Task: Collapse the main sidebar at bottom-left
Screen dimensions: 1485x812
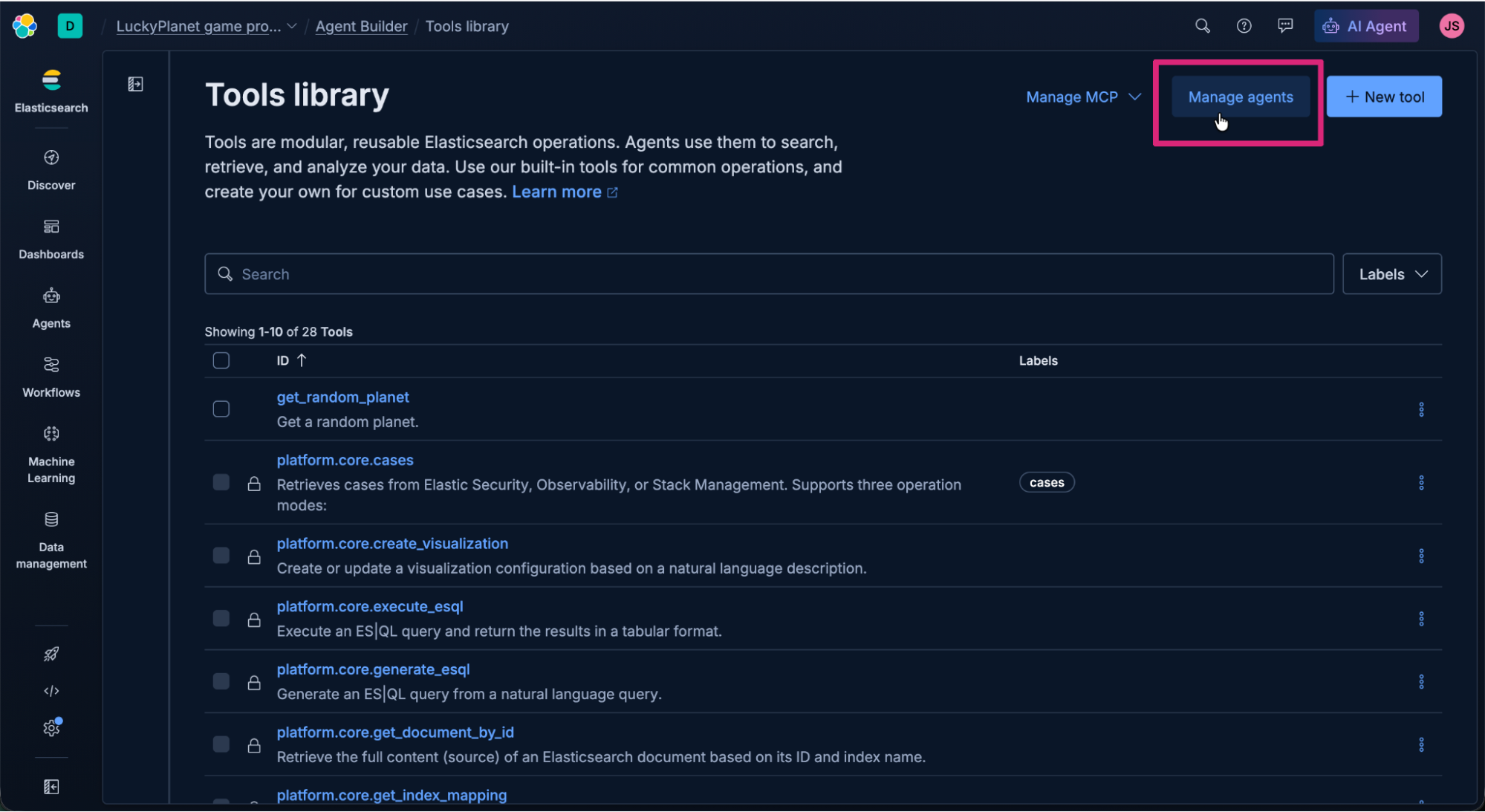Action: [x=51, y=787]
